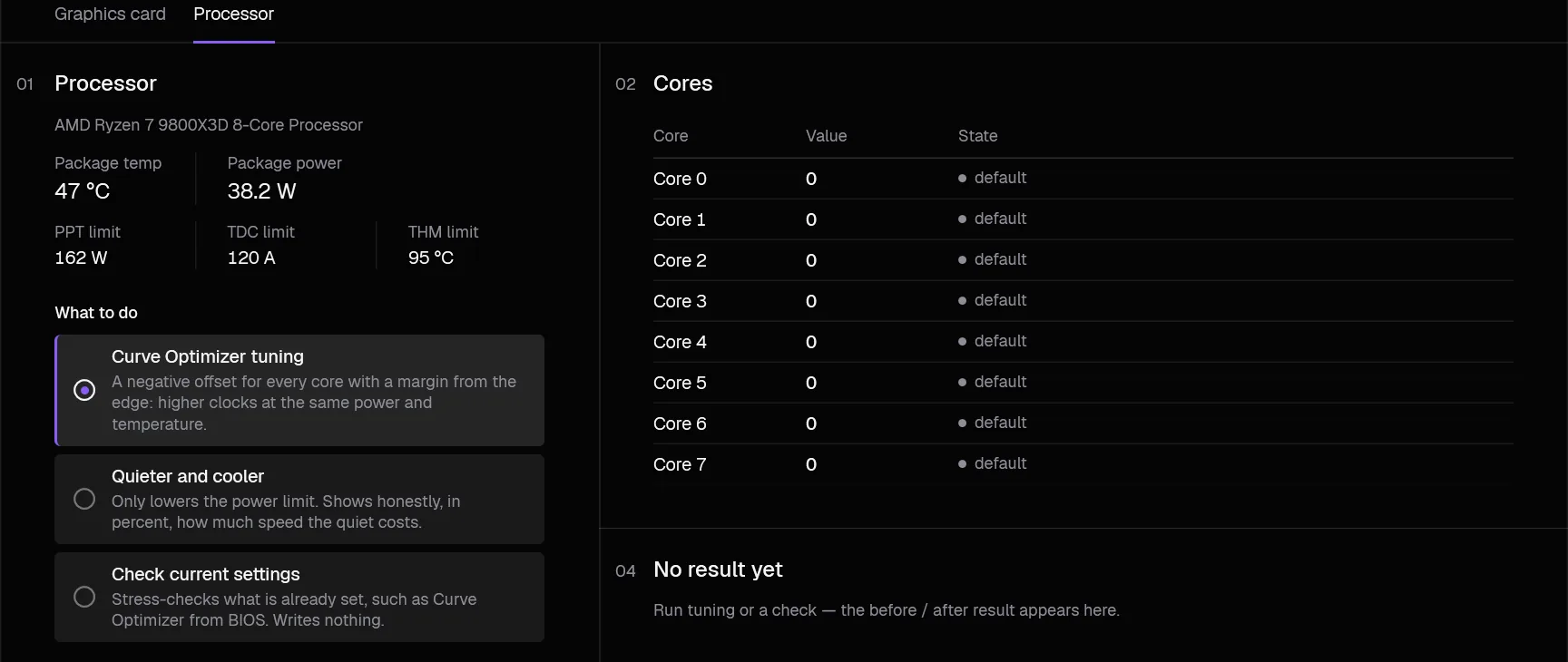The image size is (1568, 662).
Task: Click the Core 0 row label
Action: pyautogui.click(x=680, y=179)
